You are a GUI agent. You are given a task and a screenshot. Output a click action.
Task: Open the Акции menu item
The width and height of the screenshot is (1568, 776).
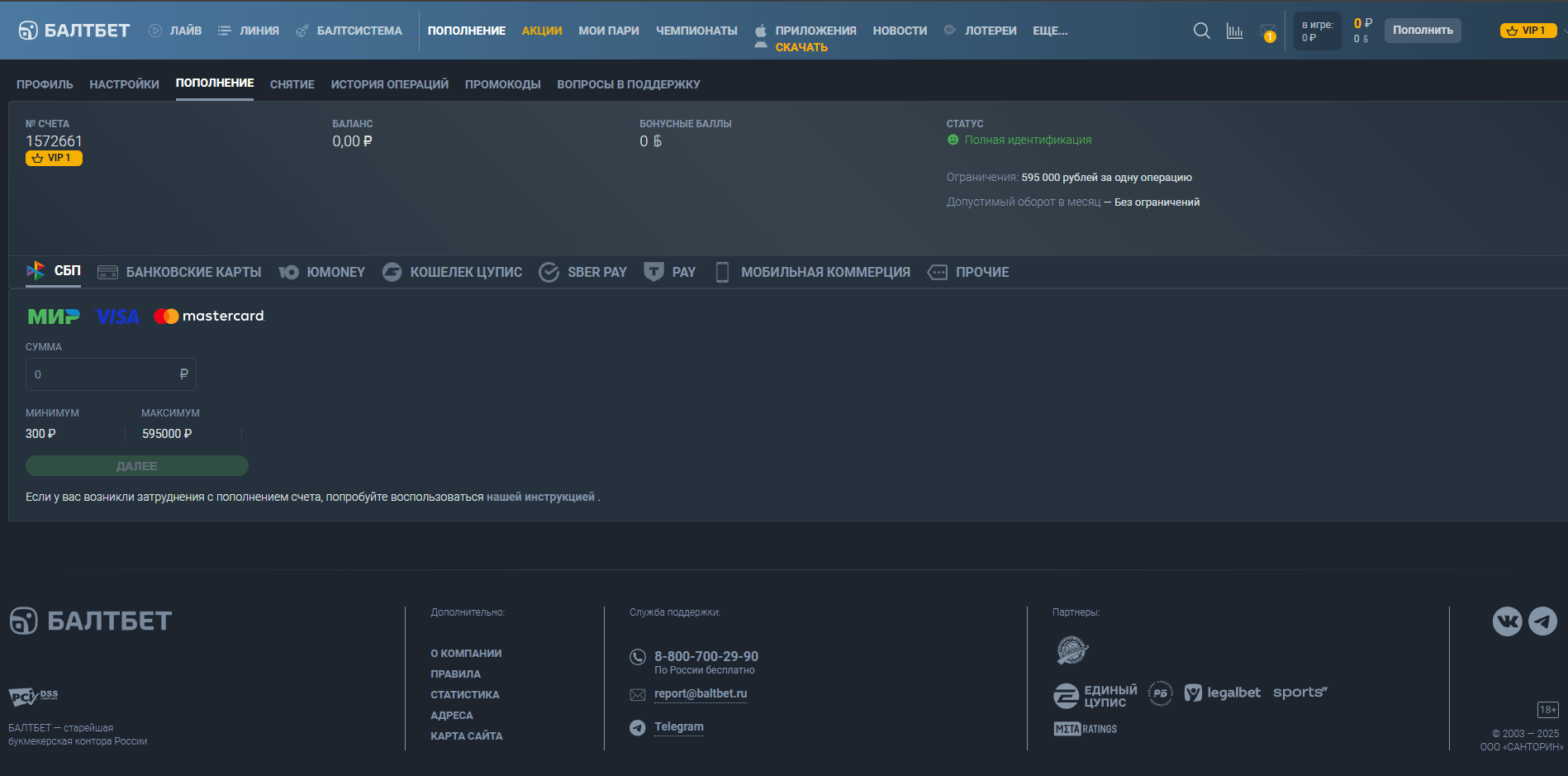click(x=541, y=31)
